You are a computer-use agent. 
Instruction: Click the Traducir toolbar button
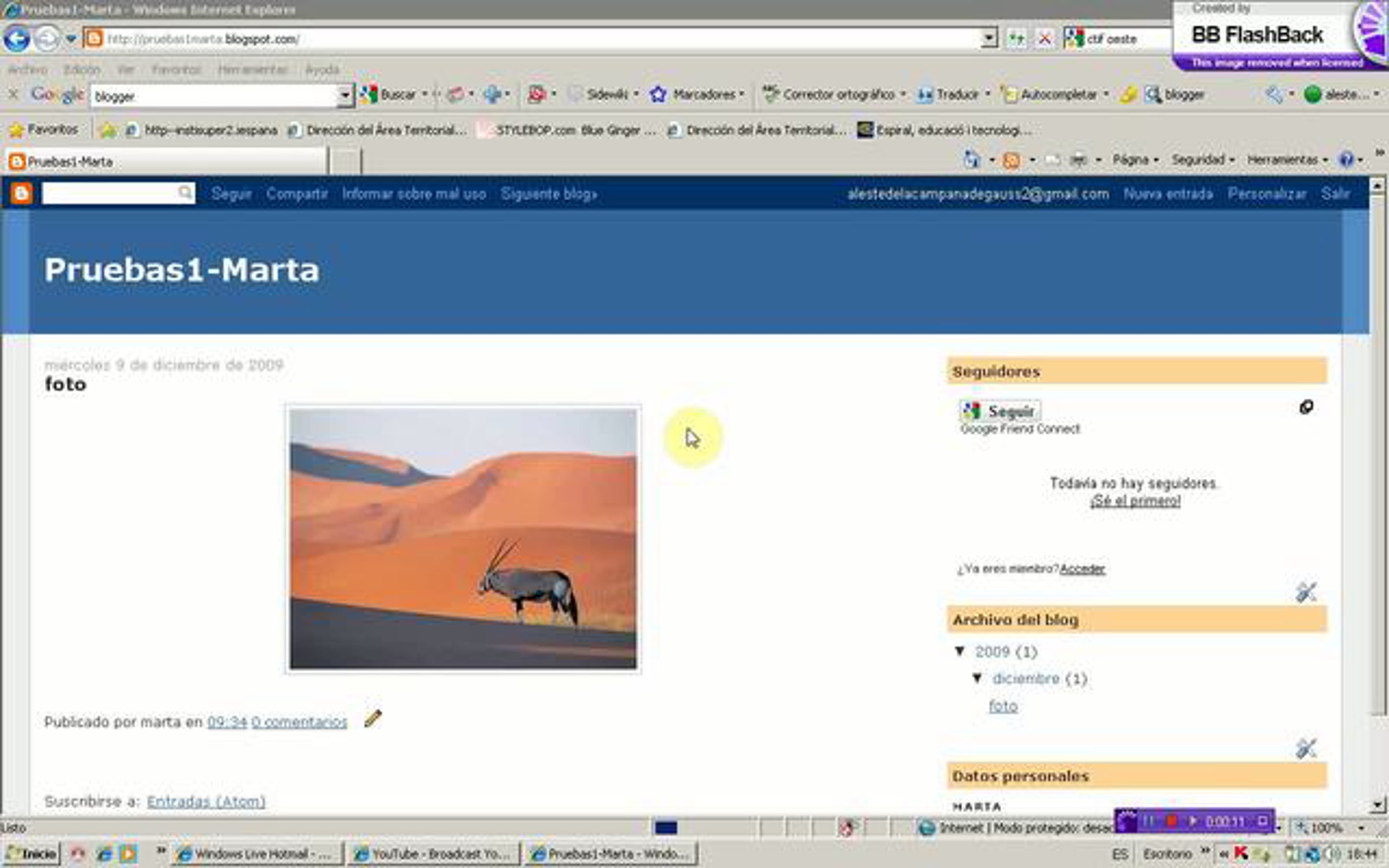949,94
